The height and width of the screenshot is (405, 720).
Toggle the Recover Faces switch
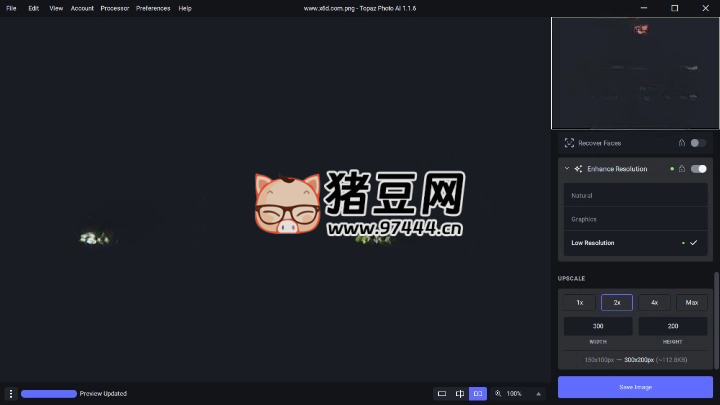point(698,143)
